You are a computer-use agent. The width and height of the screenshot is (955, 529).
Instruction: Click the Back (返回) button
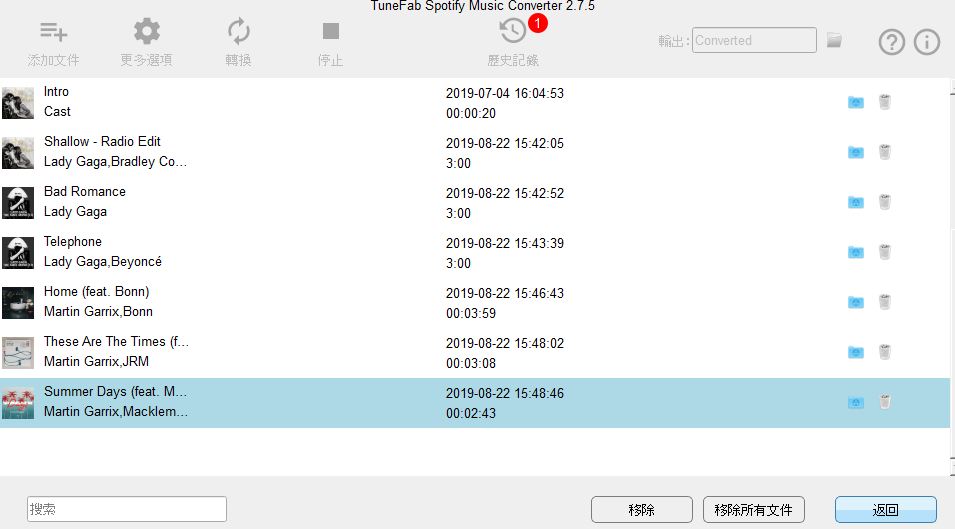tap(886, 510)
